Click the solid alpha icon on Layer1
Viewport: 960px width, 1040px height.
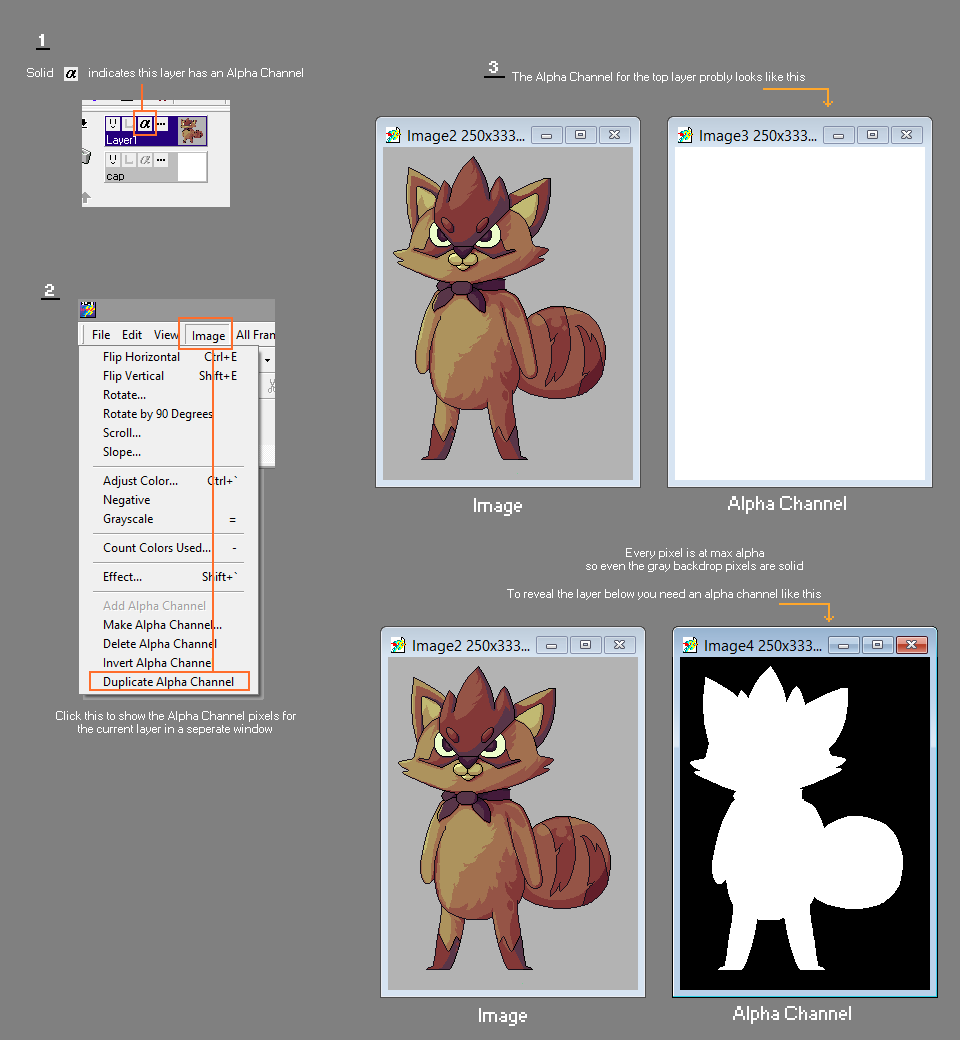tap(145, 124)
